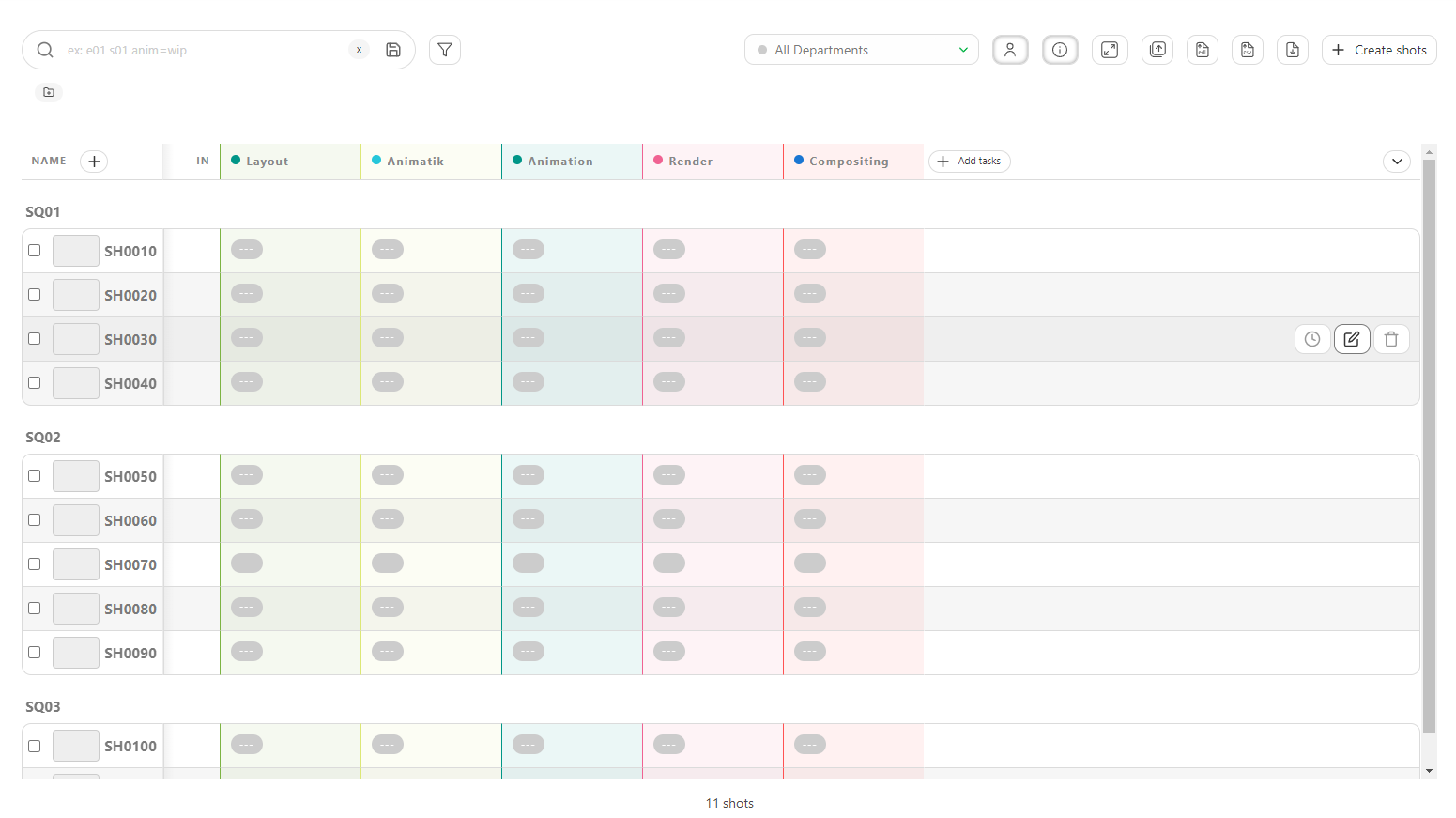Open SH0060 Compositing status dropdown

point(810,519)
